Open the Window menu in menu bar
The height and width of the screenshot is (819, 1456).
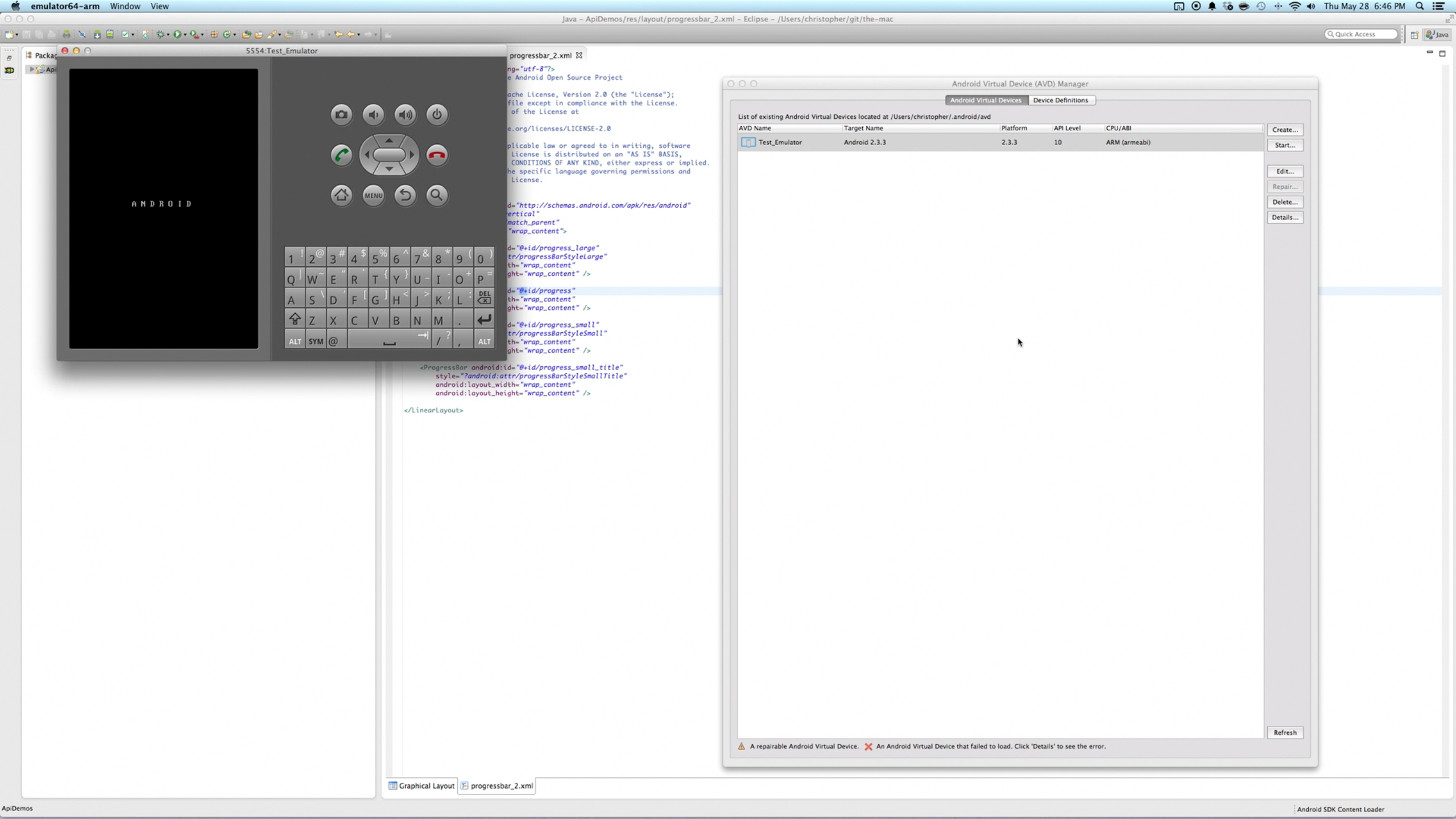tap(125, 6)
